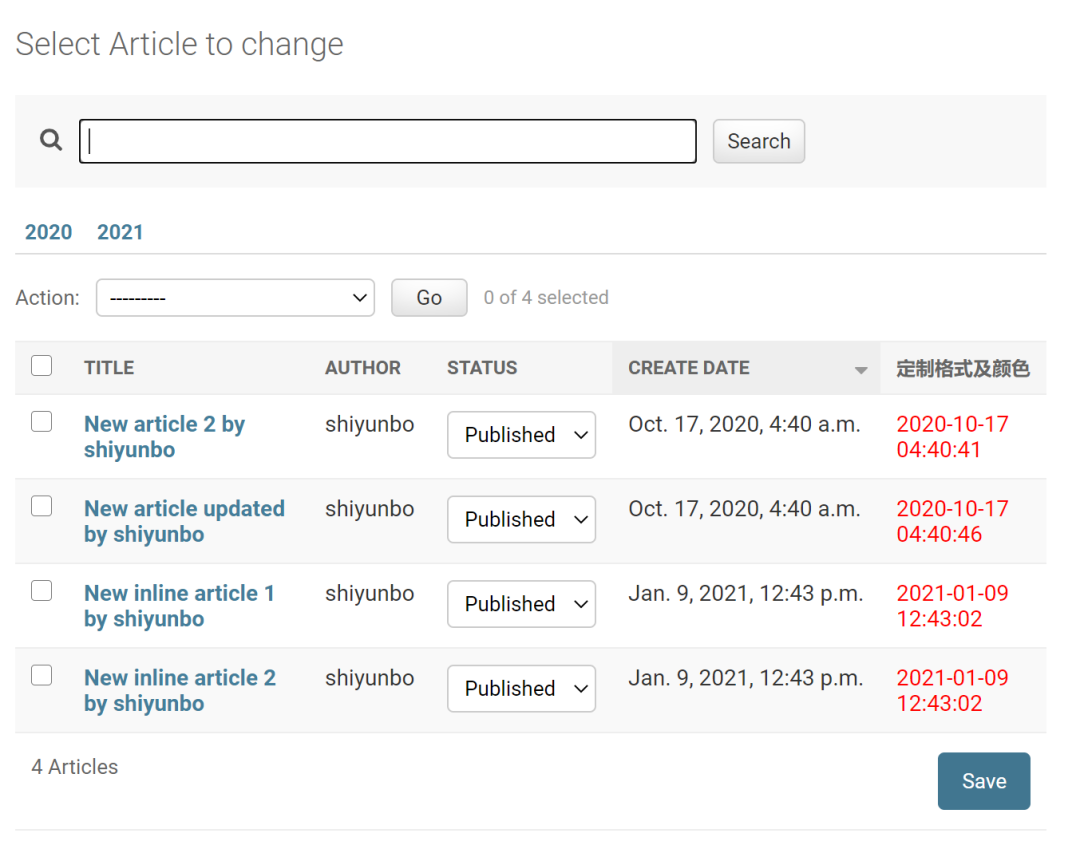The height and width of the screenshot is (849, 1080).
Task: Click the magnifying glass search icon
Action: pos(50,140)
